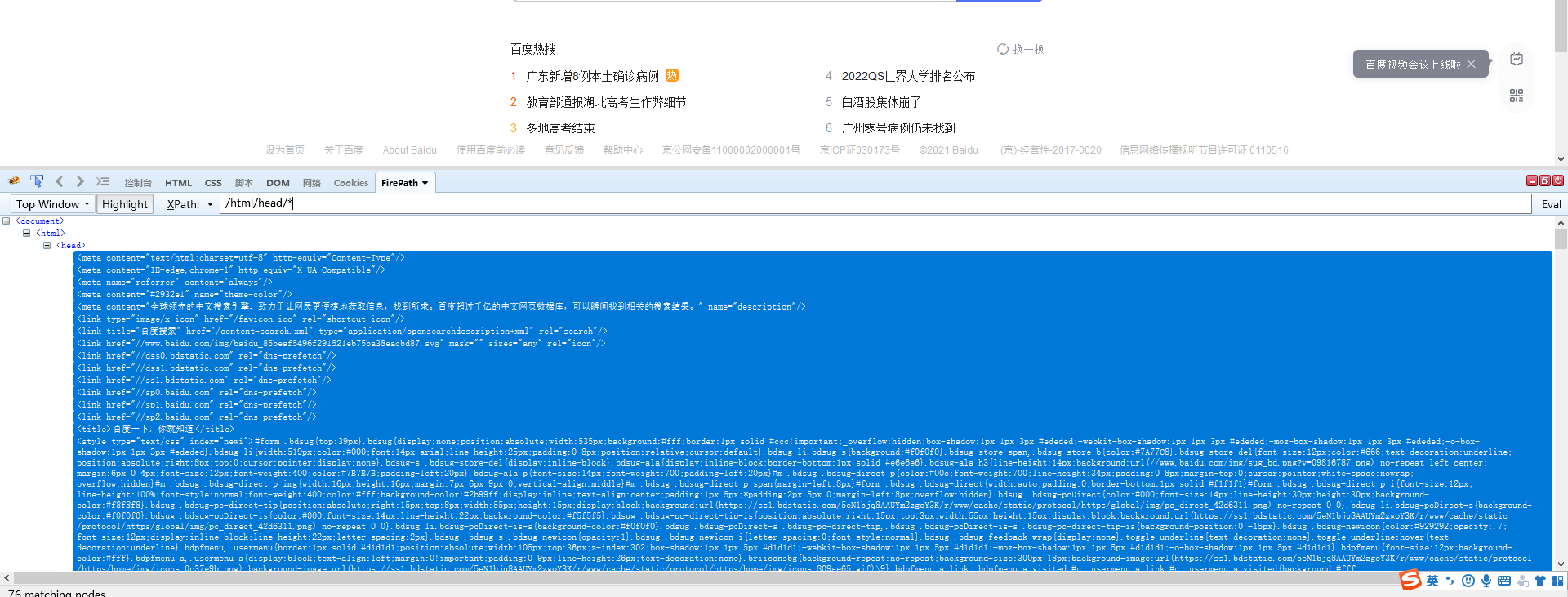Open the XPath selector type dropdown
The image size is (1568, 597).
(210, 204)
